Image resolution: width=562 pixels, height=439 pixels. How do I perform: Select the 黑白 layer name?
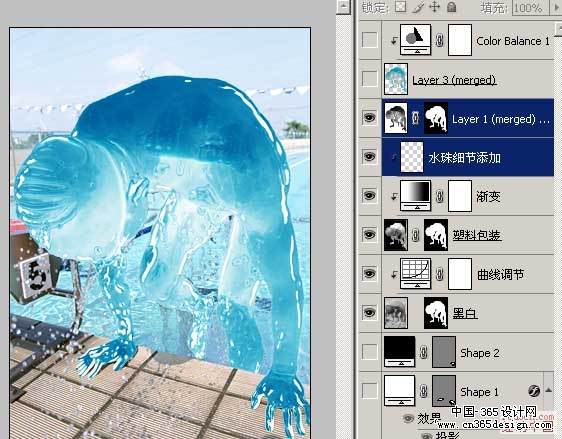coord(465,313)
